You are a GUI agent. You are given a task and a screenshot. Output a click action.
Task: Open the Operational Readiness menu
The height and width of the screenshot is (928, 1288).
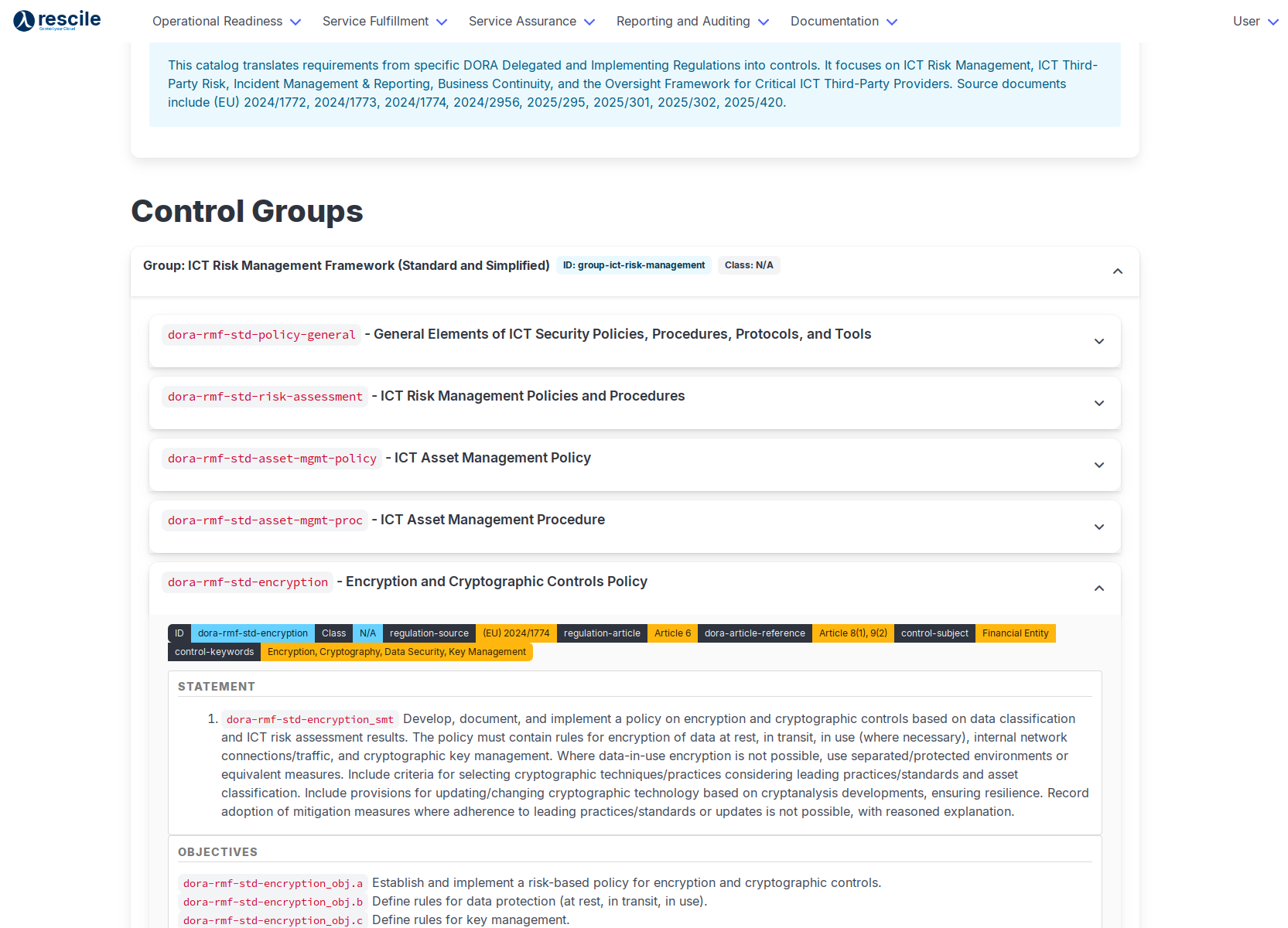pyautogui.click(x=226, y=22)
